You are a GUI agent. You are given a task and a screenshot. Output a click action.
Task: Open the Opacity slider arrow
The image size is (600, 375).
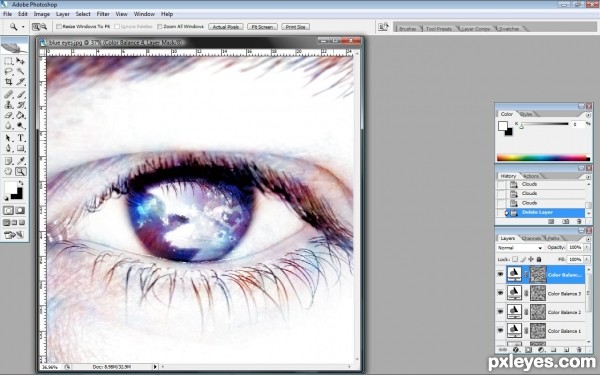(x=587, y=248)
